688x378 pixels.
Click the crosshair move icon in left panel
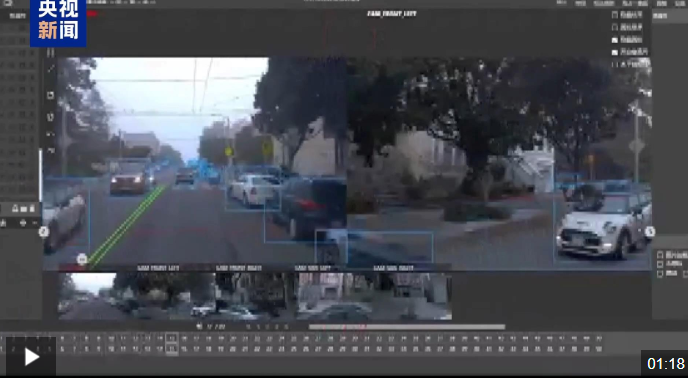(x=23, y=223)
